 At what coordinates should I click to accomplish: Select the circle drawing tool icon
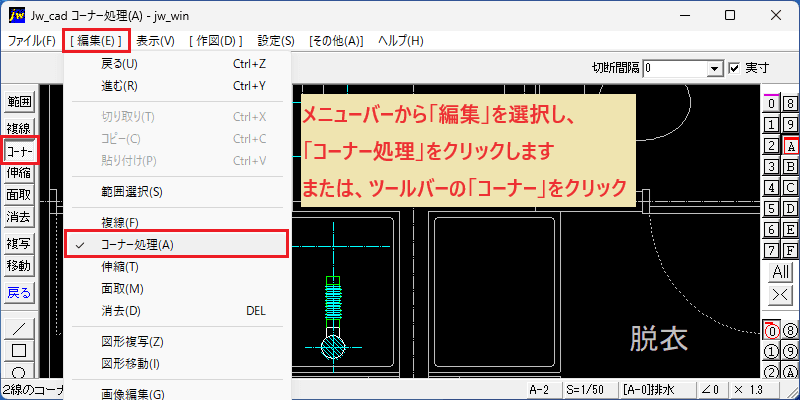19,371
